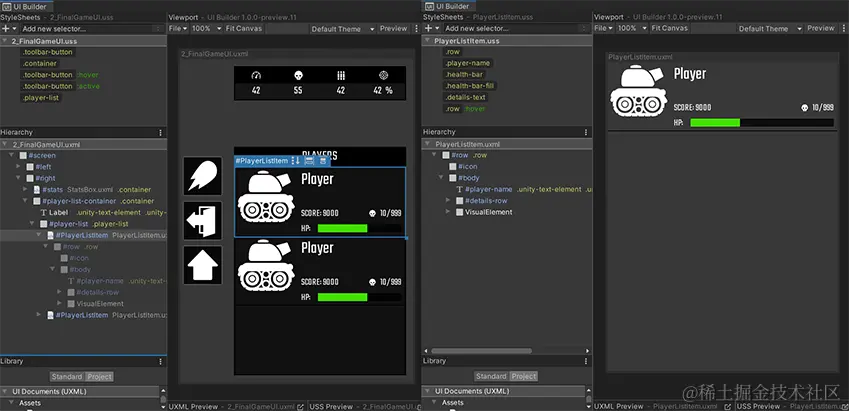Click the justify icon at end of #PlayerListItem header

coord(323,161)
